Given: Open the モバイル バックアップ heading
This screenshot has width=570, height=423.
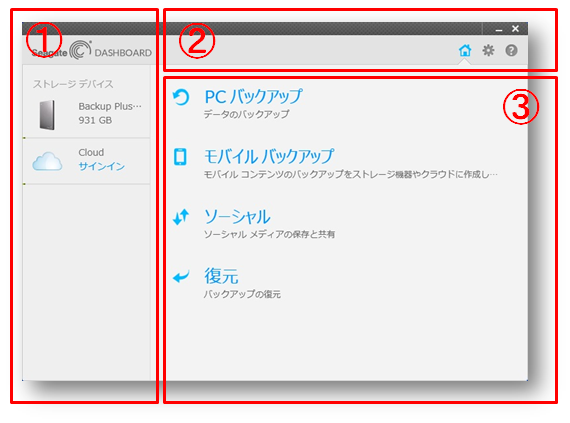Looking at the screenshot, I should click(x=269, y=156).
